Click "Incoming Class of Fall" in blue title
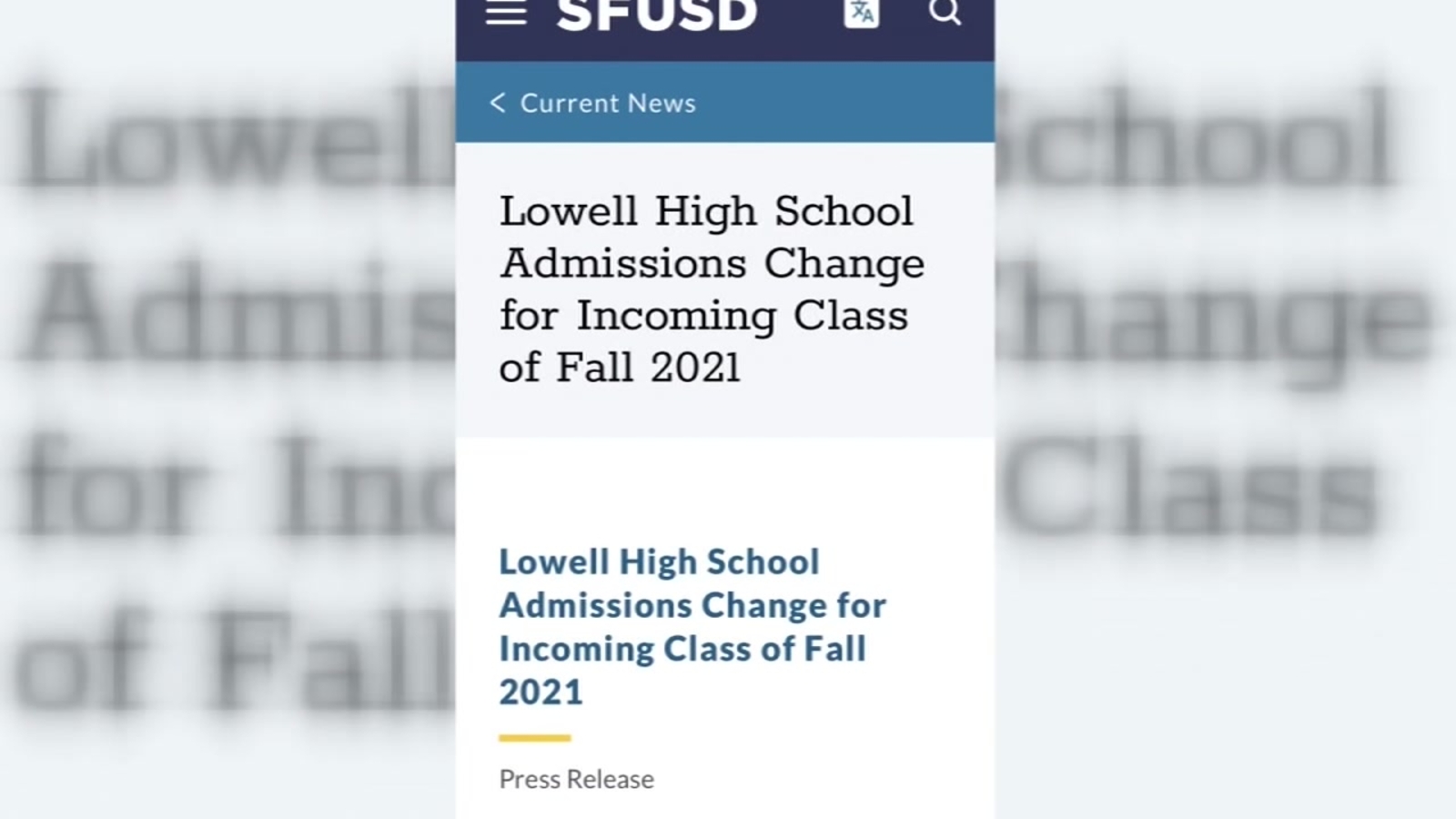Image resolution: width=1456 pixels, height=819 pixels. (x=682, y=650)
